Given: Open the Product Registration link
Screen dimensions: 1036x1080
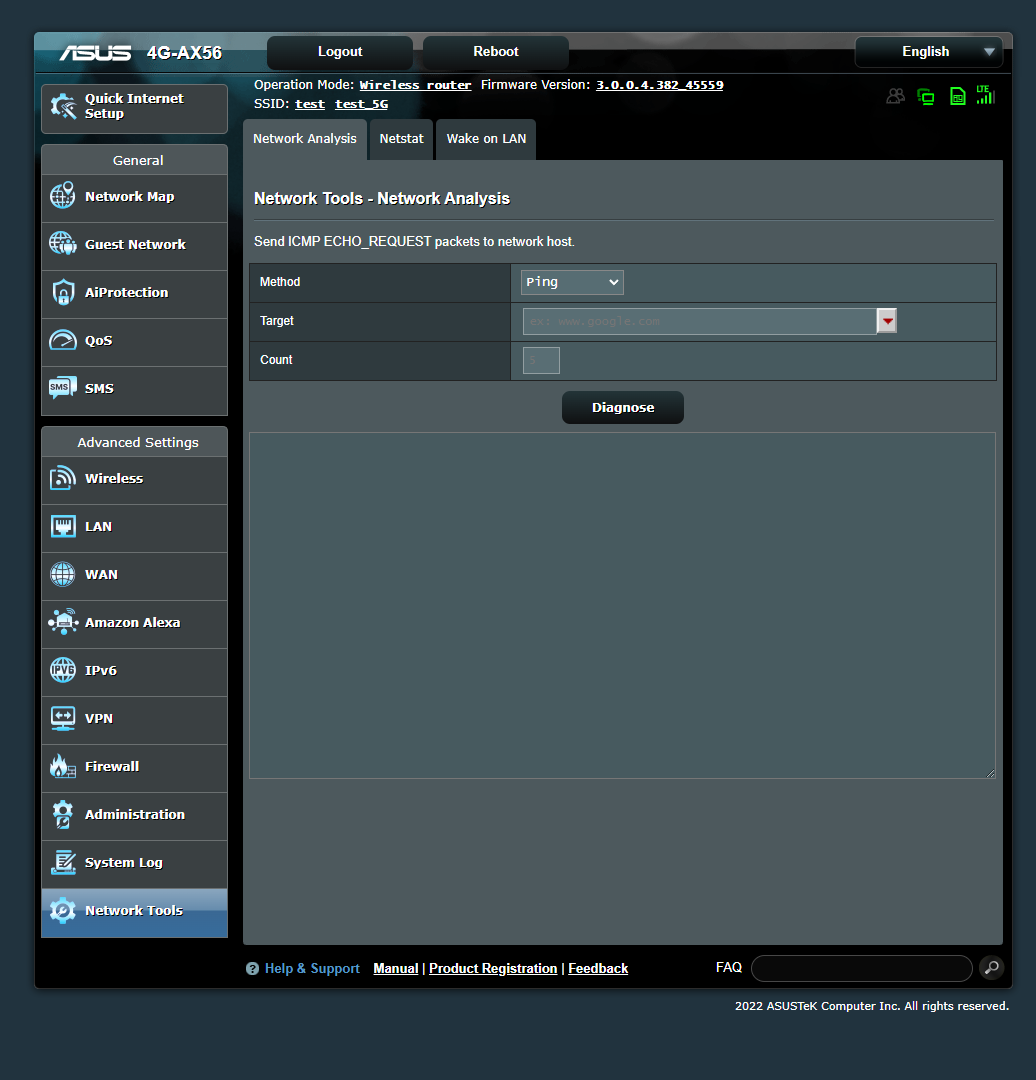Looking at the screenshot, I should (x=493, y=968).
